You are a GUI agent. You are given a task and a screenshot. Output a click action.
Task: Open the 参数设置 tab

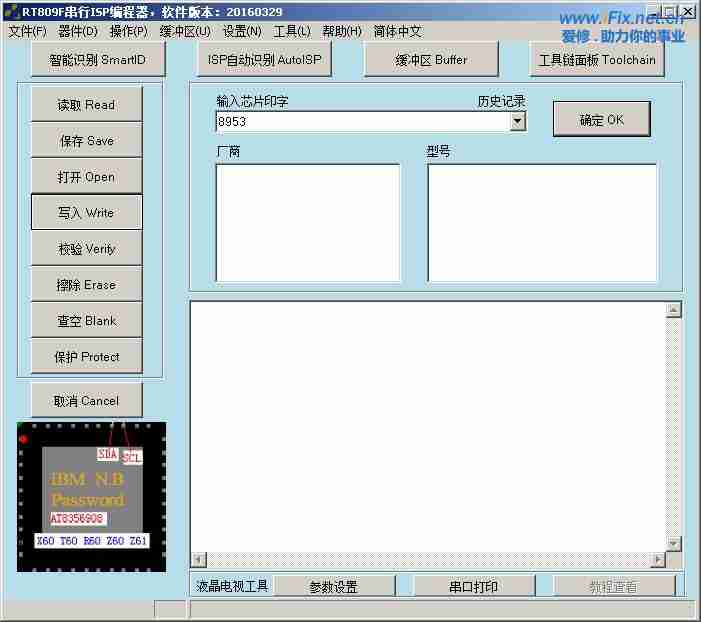click(334, 586)
